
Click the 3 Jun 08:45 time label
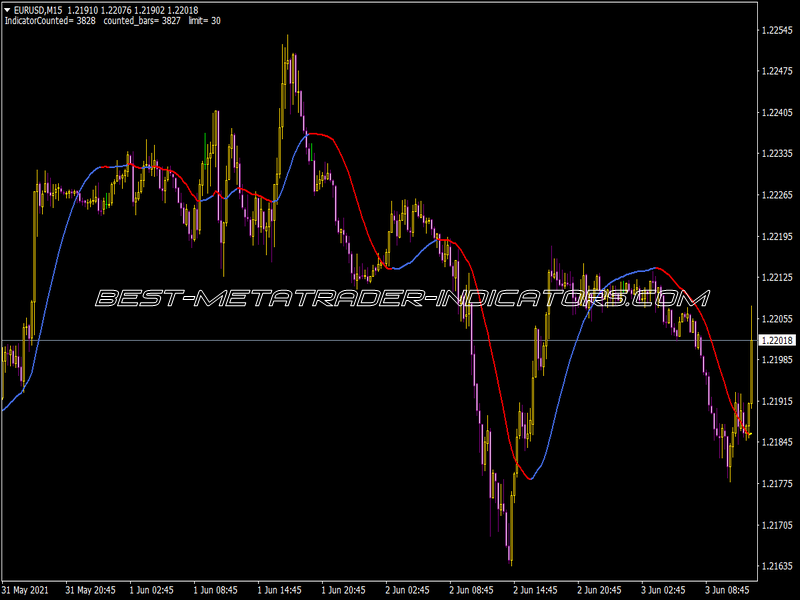click(x=728, y=590)
